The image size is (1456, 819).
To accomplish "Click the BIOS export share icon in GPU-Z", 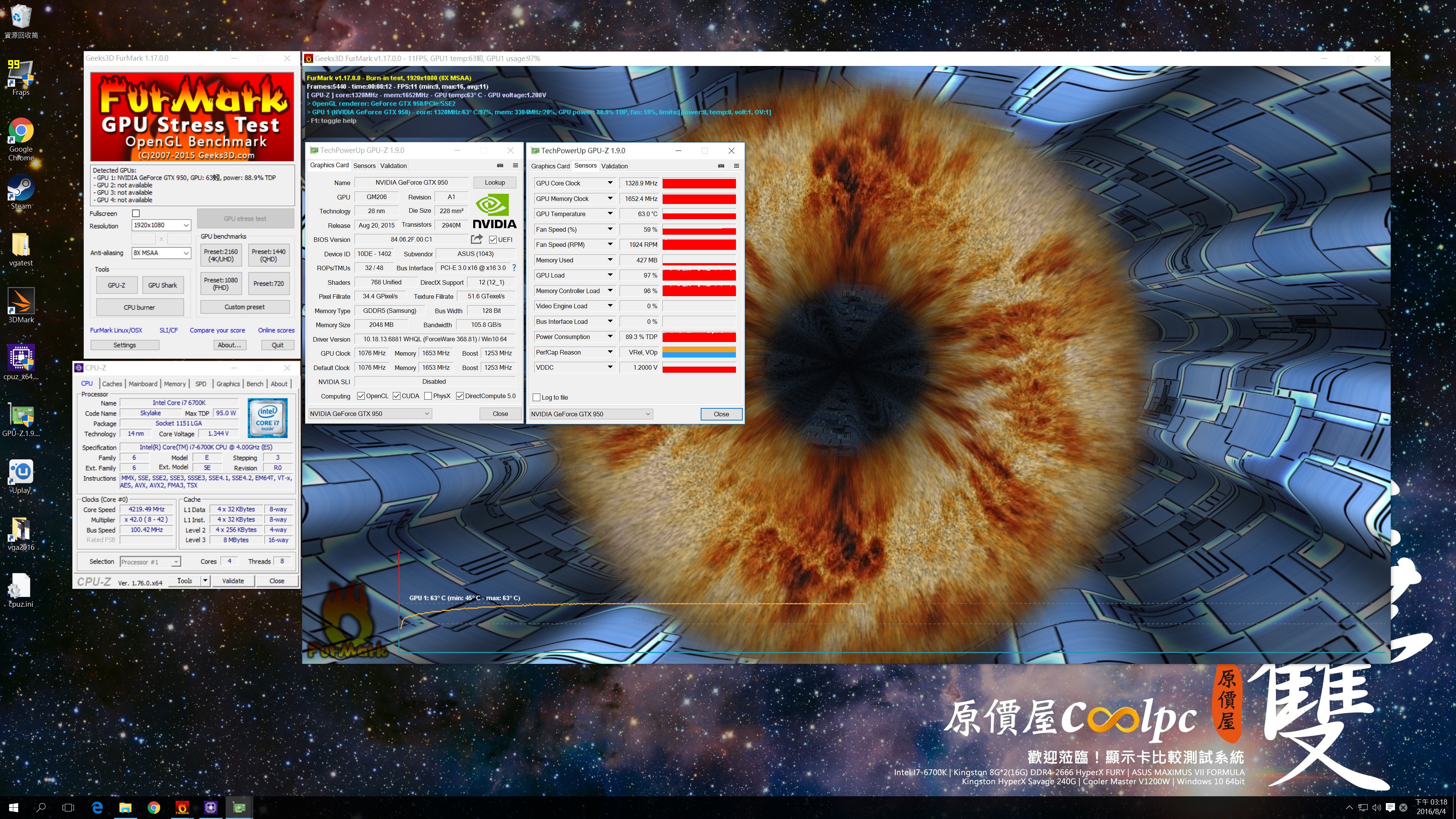I will coord(477,239).
